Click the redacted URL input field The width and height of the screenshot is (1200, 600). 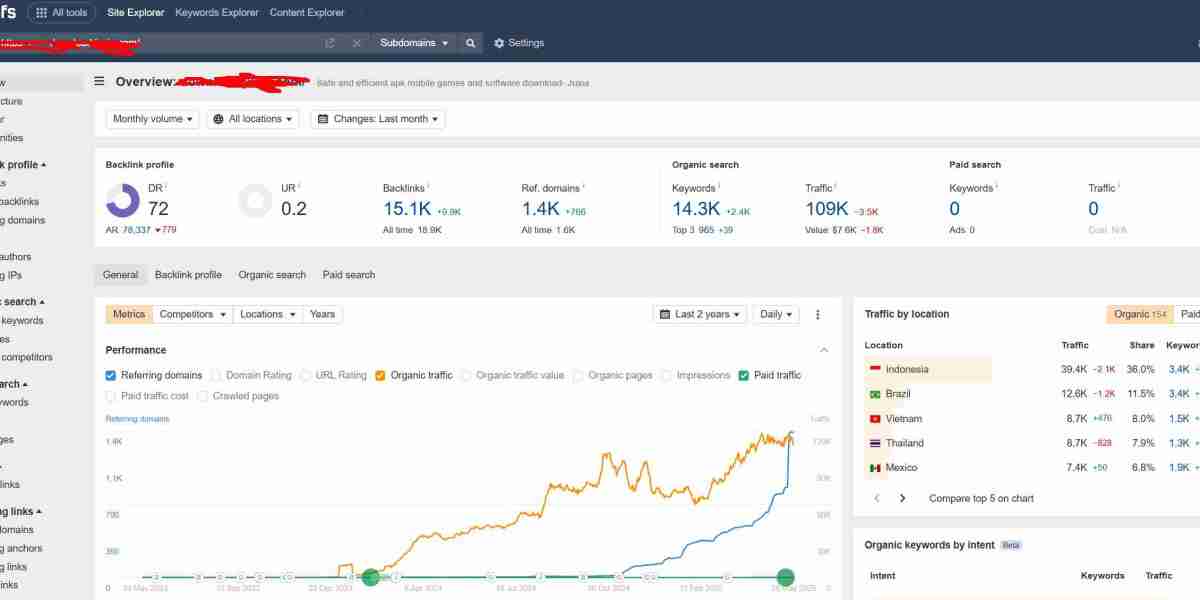pos(160,43)
